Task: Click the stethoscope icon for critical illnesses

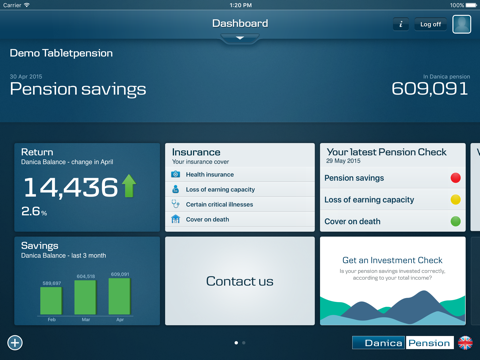Action: coord(176,204)
